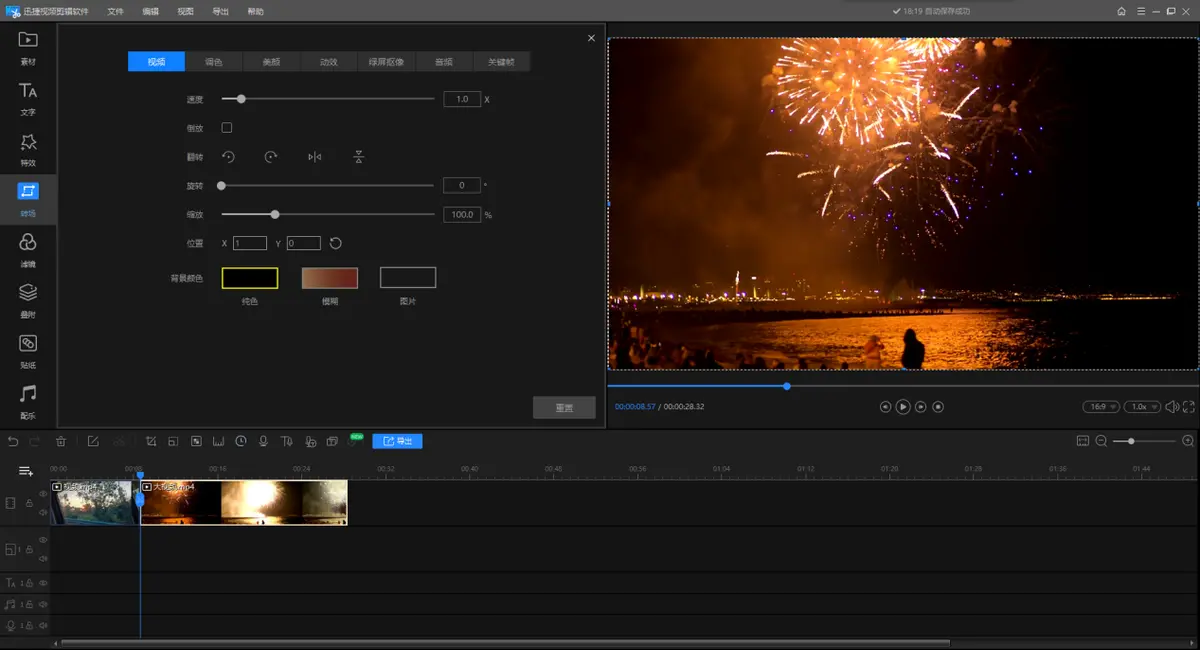The height and width of the screenshot is (650, 1200).
Task: Click the crop tool in timeline toolbar
Action: coord(151,441)
